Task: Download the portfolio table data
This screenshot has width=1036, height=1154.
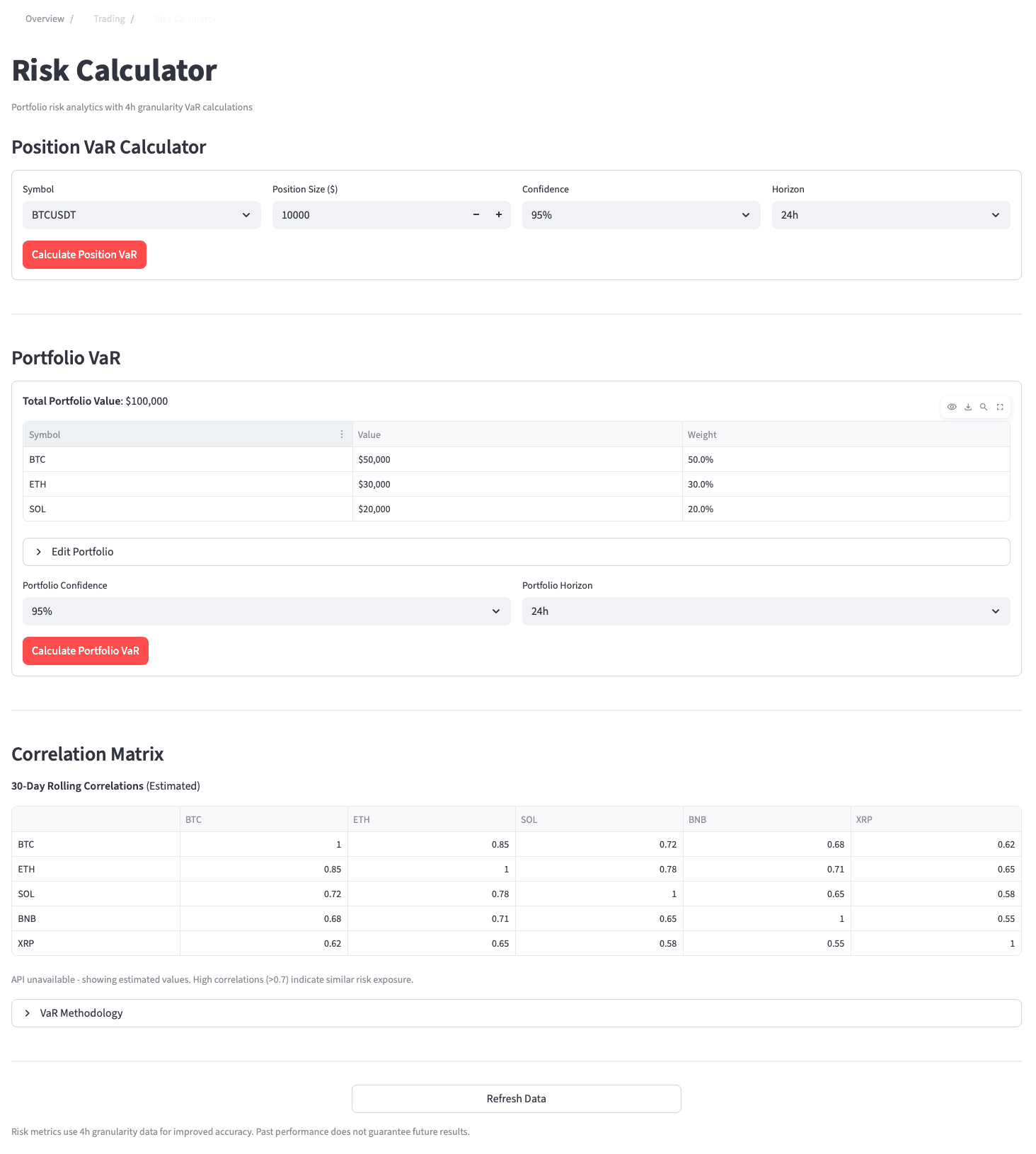Action: pos(967,407)
